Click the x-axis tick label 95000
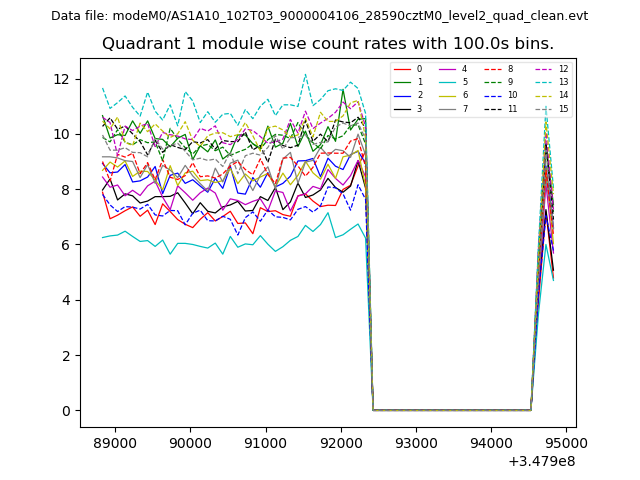Viewport: 640px width, 480px height. pos(566,443)
